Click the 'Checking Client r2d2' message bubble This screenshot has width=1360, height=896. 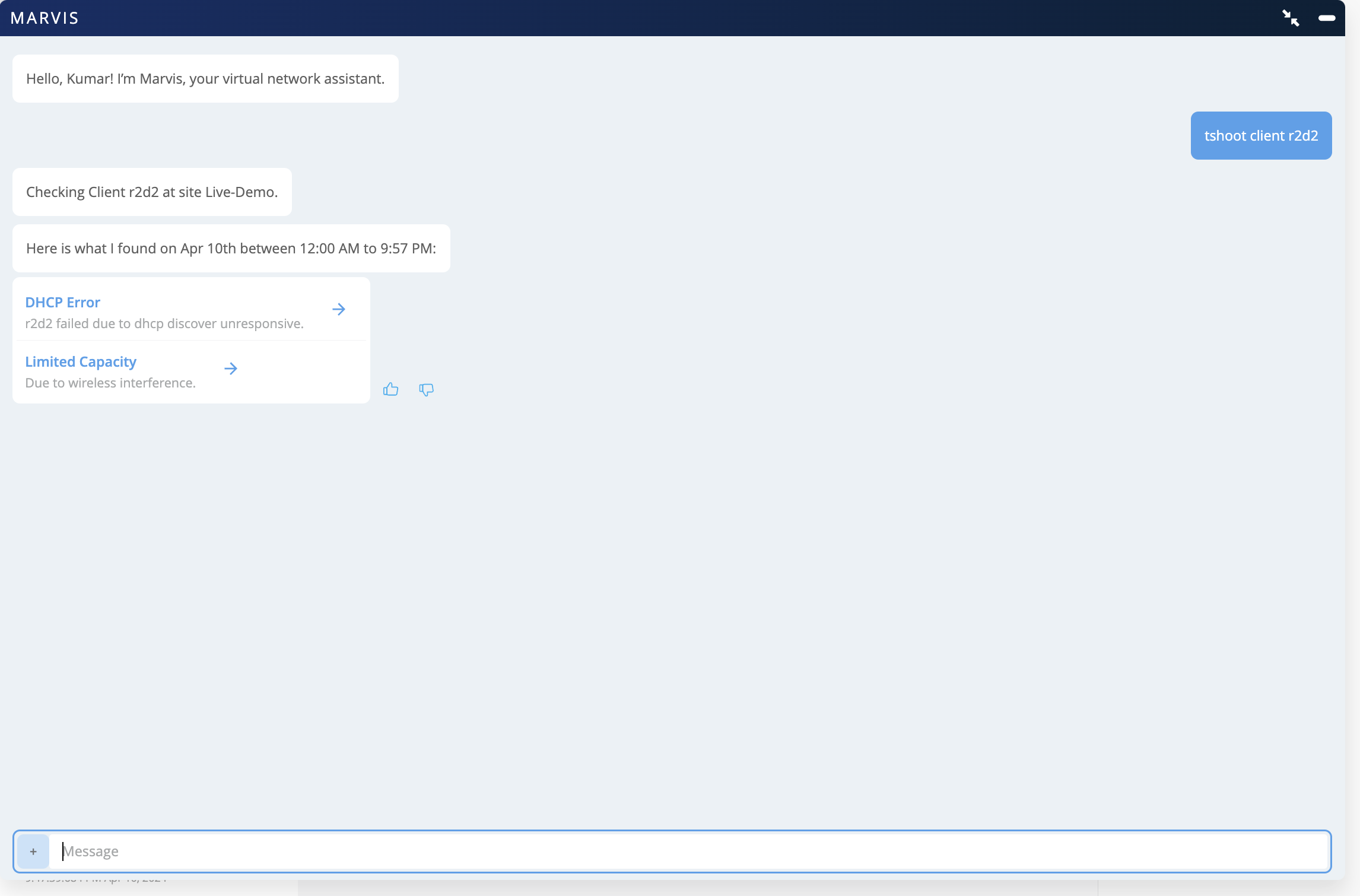coord(152,192)
